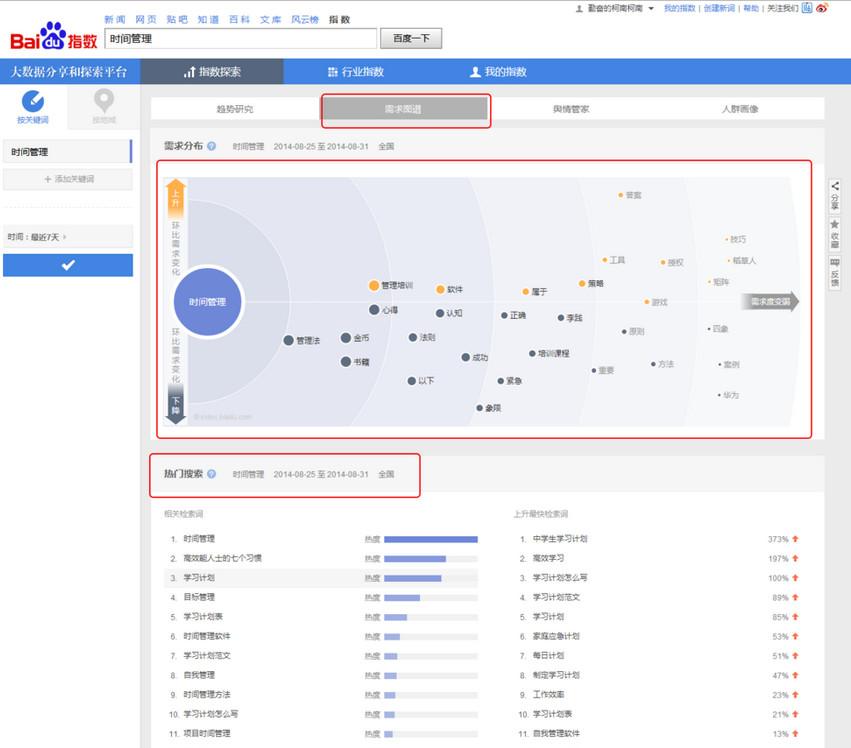Click the orange 工具 node
Image resolution: width=851 pixels, height=748 pixels.
click(605, 260)
